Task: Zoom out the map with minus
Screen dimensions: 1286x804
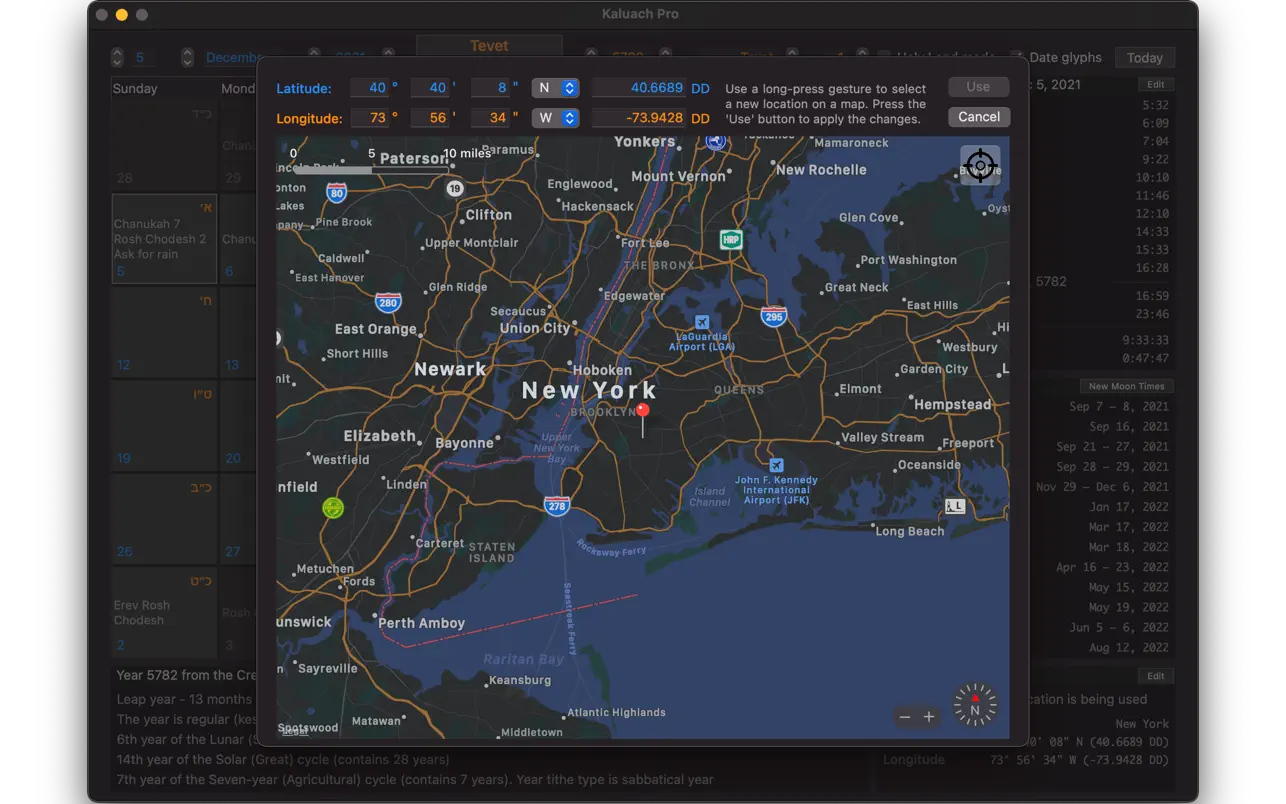Action: click(905, 717)
